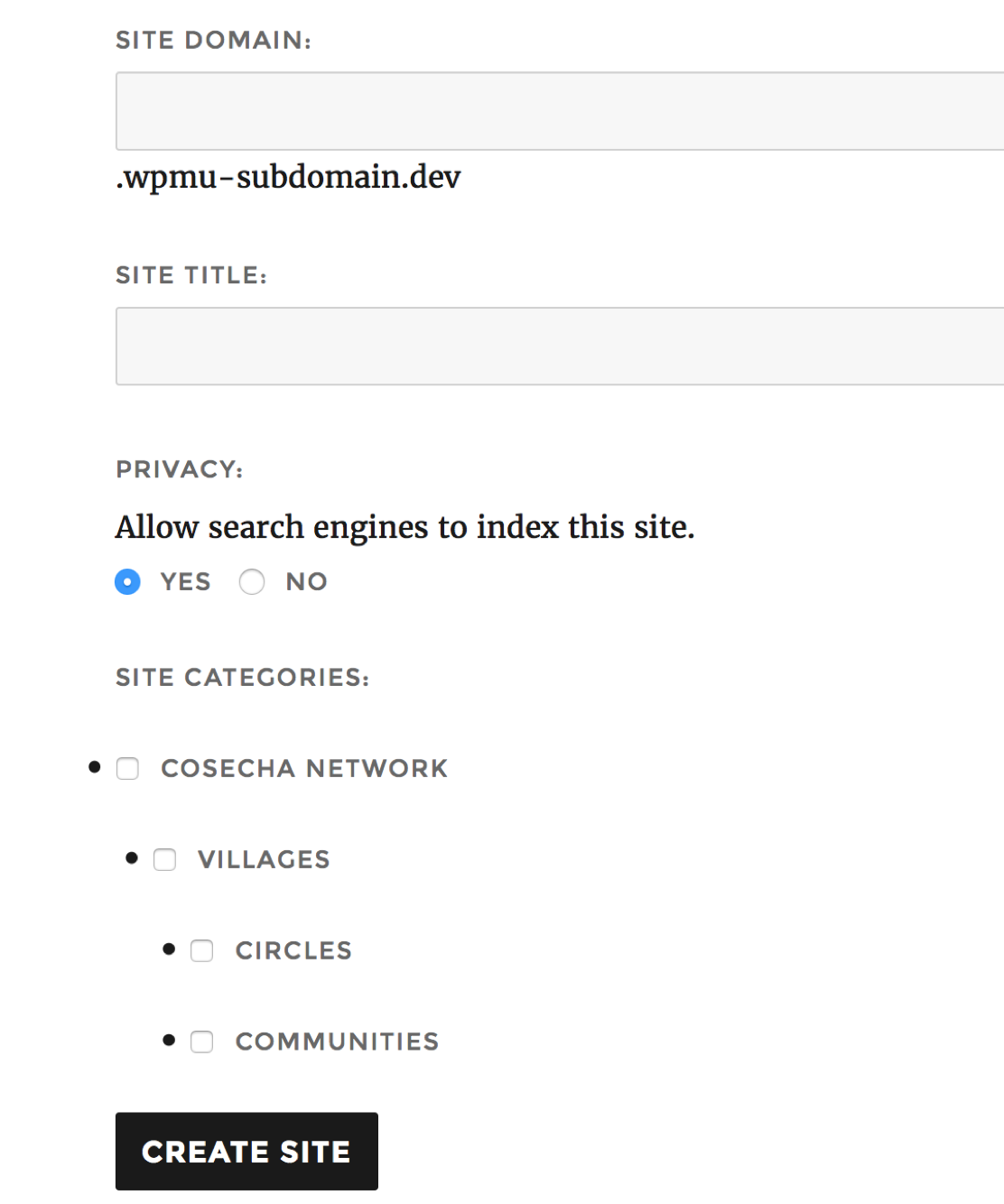Focus the Site Title text box
This screenshot has height=1204, width=1004.
pyautogui.click(x=560, y=346)
